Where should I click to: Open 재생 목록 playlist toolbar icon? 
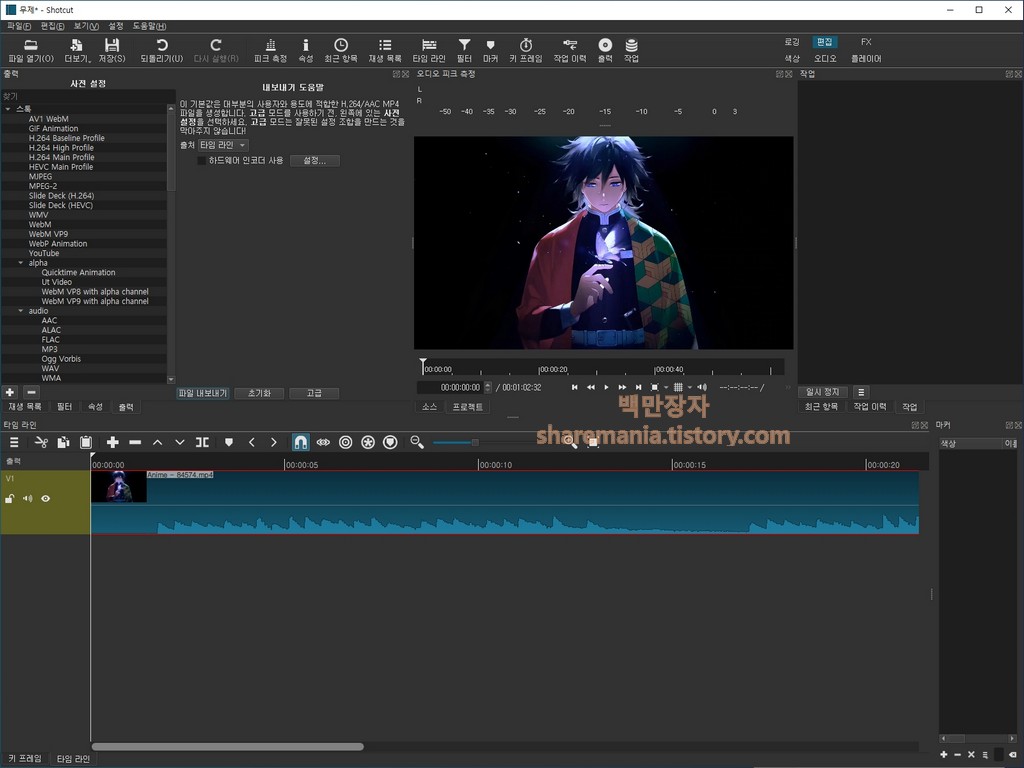click(x=385, y=50)
